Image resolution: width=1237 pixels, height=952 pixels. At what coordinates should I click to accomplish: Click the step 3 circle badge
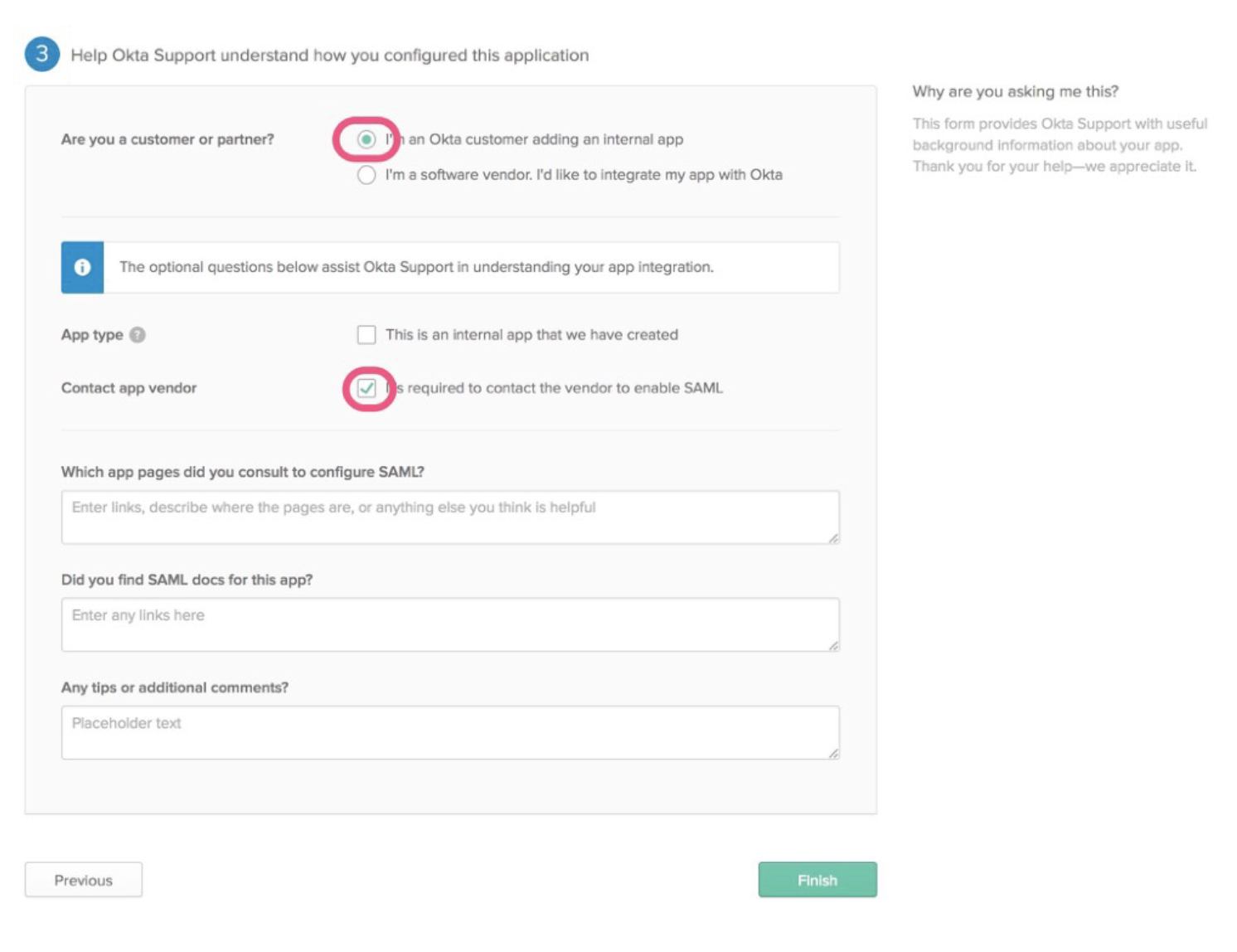(x=42, y=55)
